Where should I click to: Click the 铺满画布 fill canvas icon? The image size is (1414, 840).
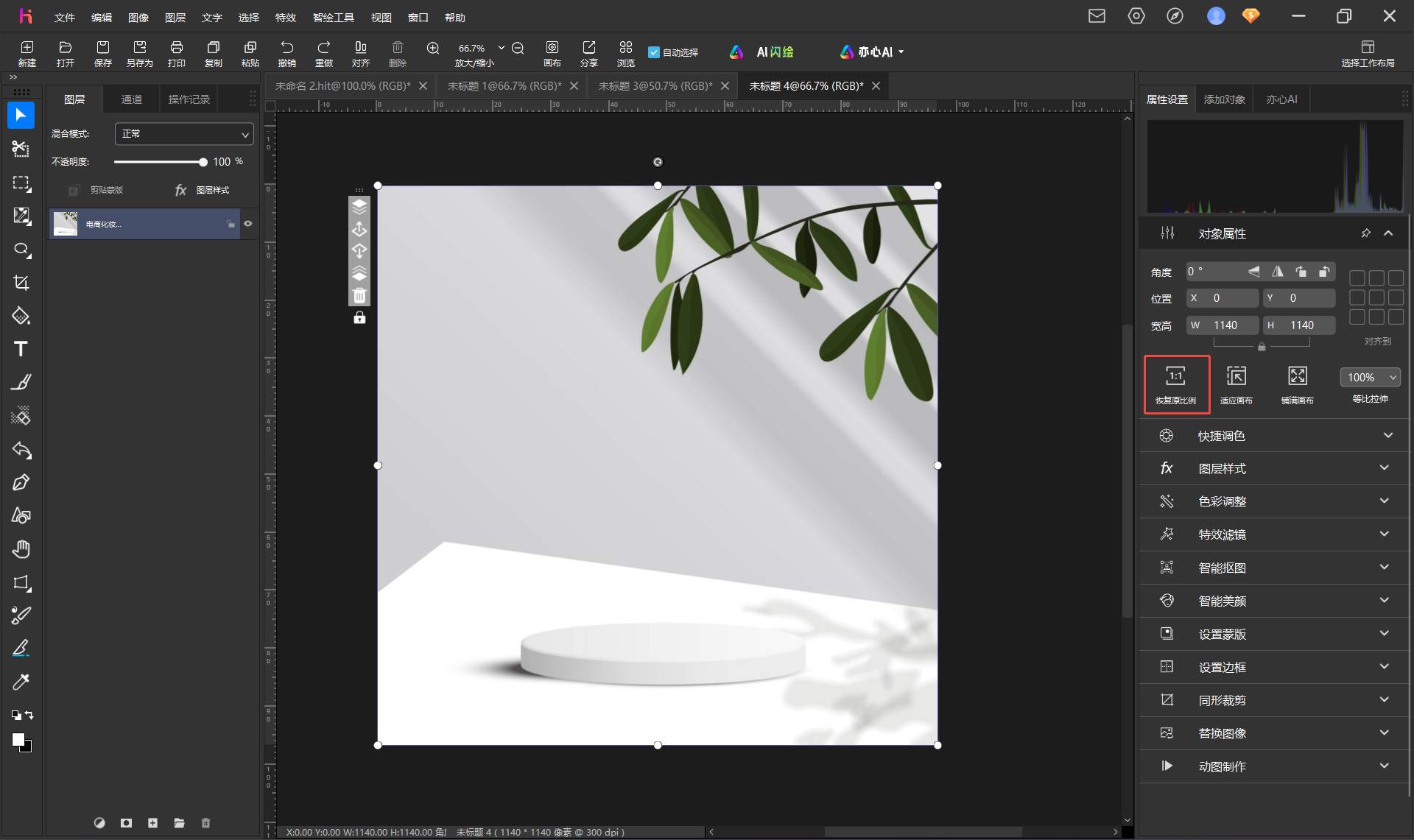coord(1297,384)
